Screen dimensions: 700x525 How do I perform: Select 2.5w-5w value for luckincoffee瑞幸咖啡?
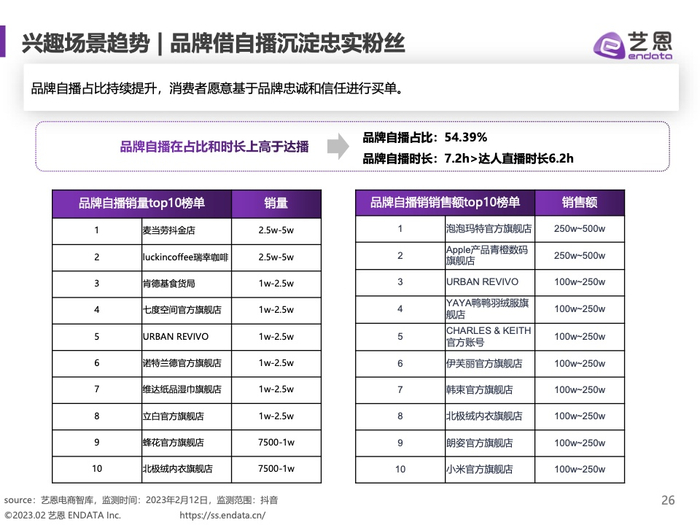(276, 257)
